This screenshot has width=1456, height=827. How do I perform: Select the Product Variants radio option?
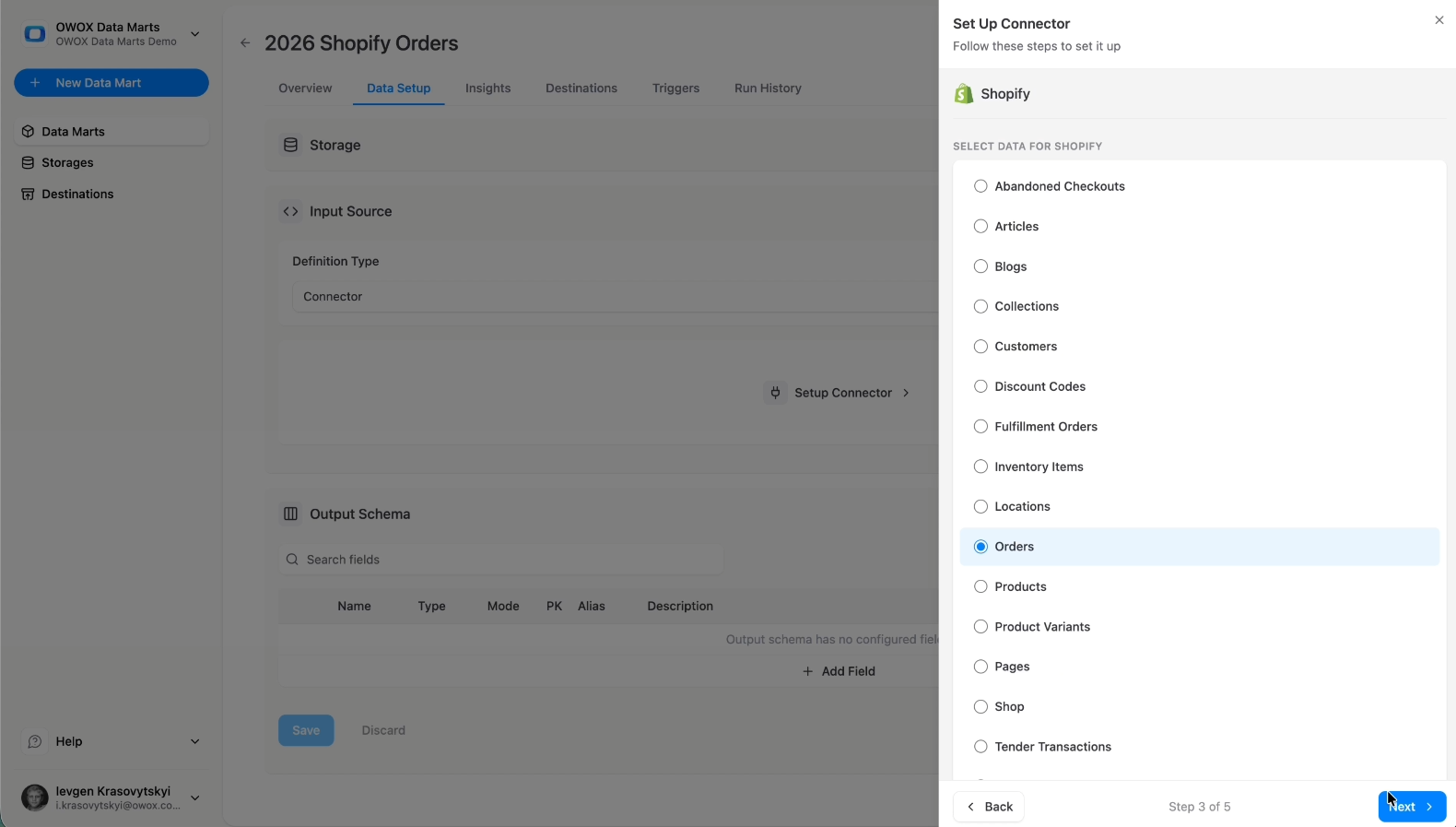[x=980, y=627]
